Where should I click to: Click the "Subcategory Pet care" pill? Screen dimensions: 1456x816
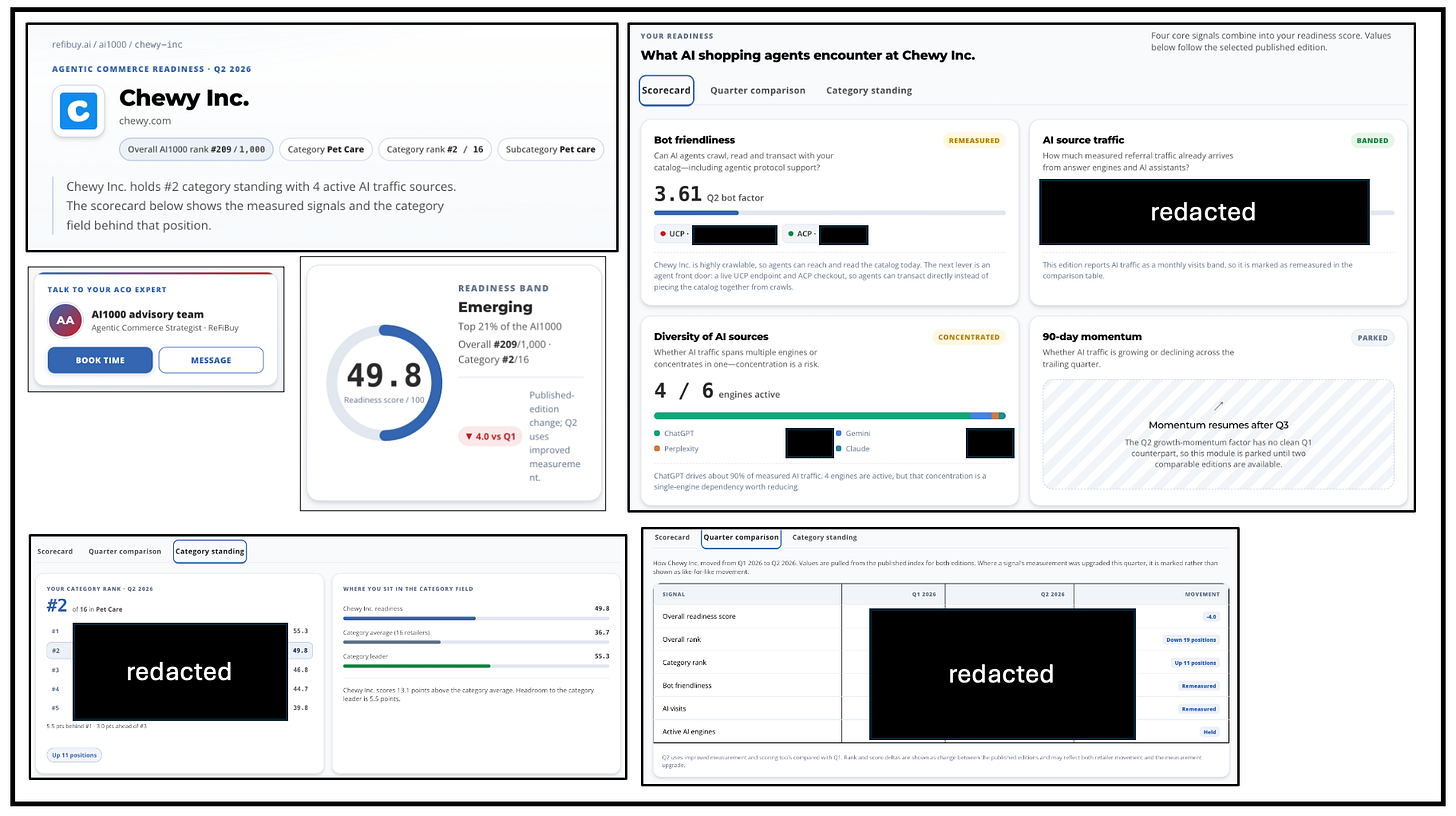click(550, 150)
